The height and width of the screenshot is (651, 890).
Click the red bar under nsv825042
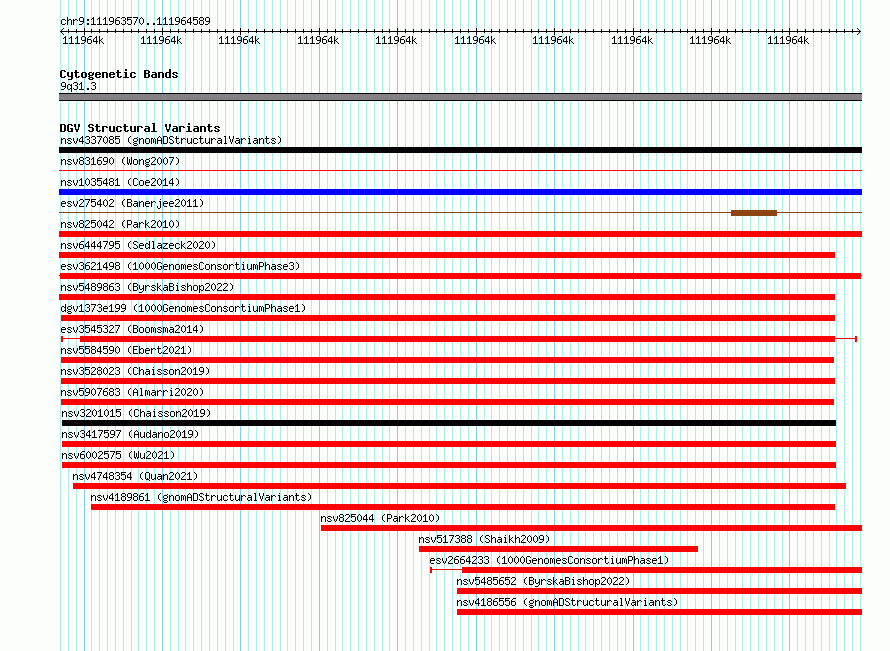(460, 234)
